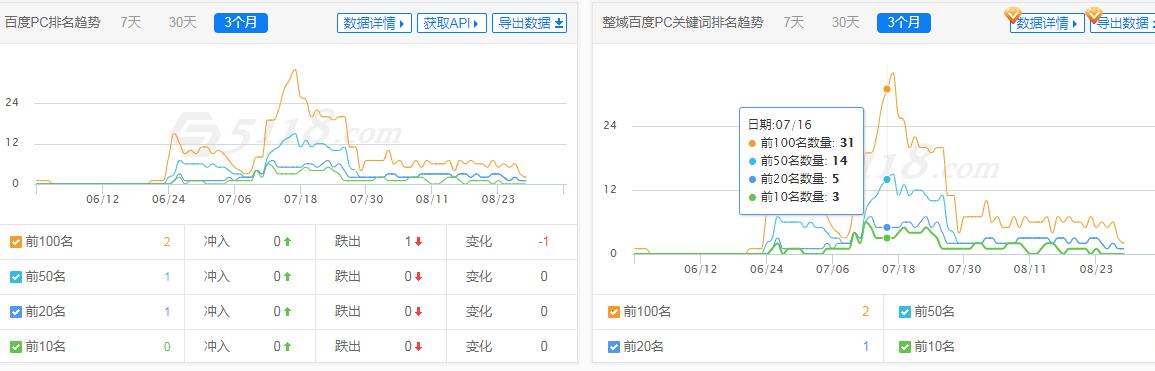Click 导出数据 in the right keyword panel
The width and height of the screenshot is (1155, 371).
pos(1123,23)
